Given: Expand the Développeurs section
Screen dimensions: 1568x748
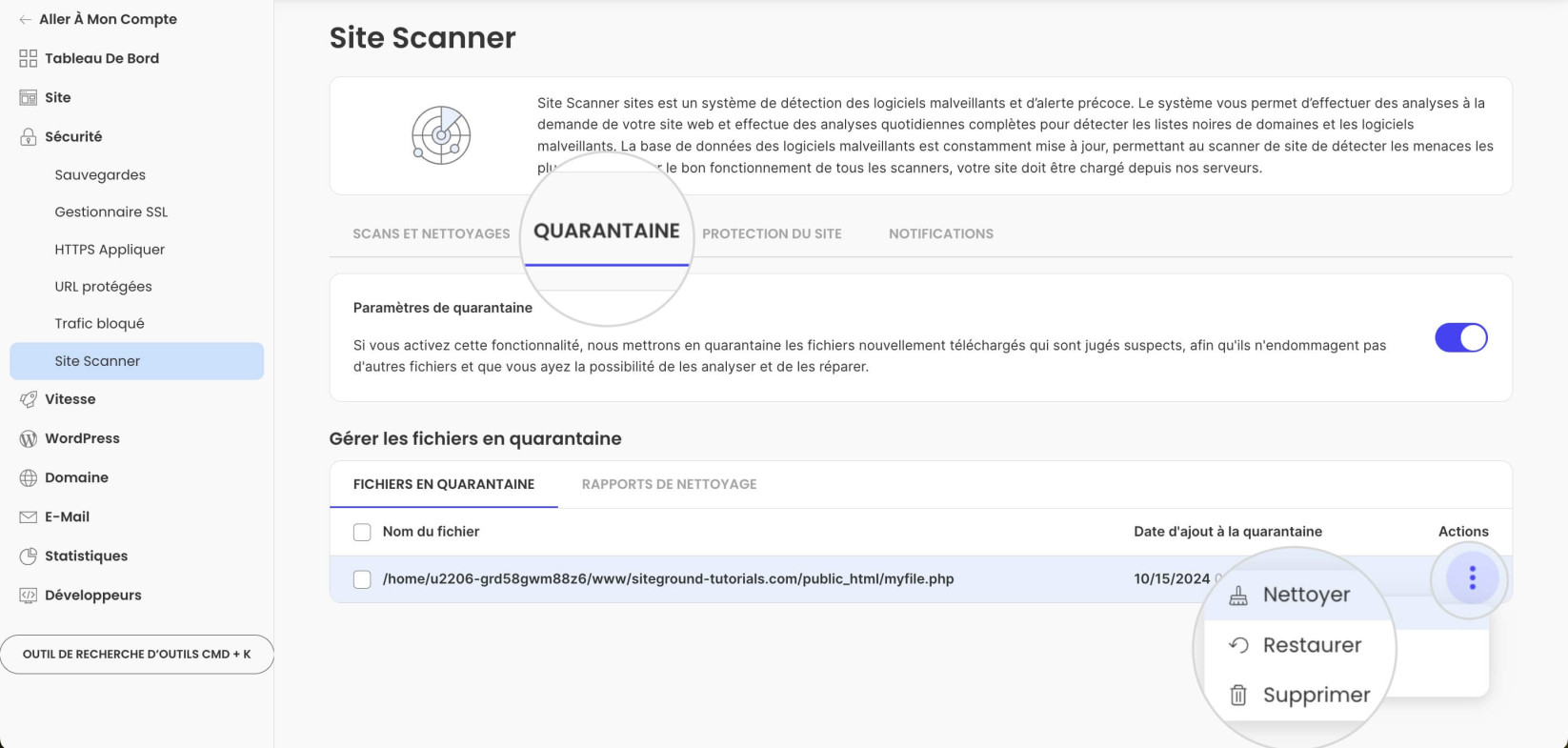Looking at the screenshot, I should point(93,595).
